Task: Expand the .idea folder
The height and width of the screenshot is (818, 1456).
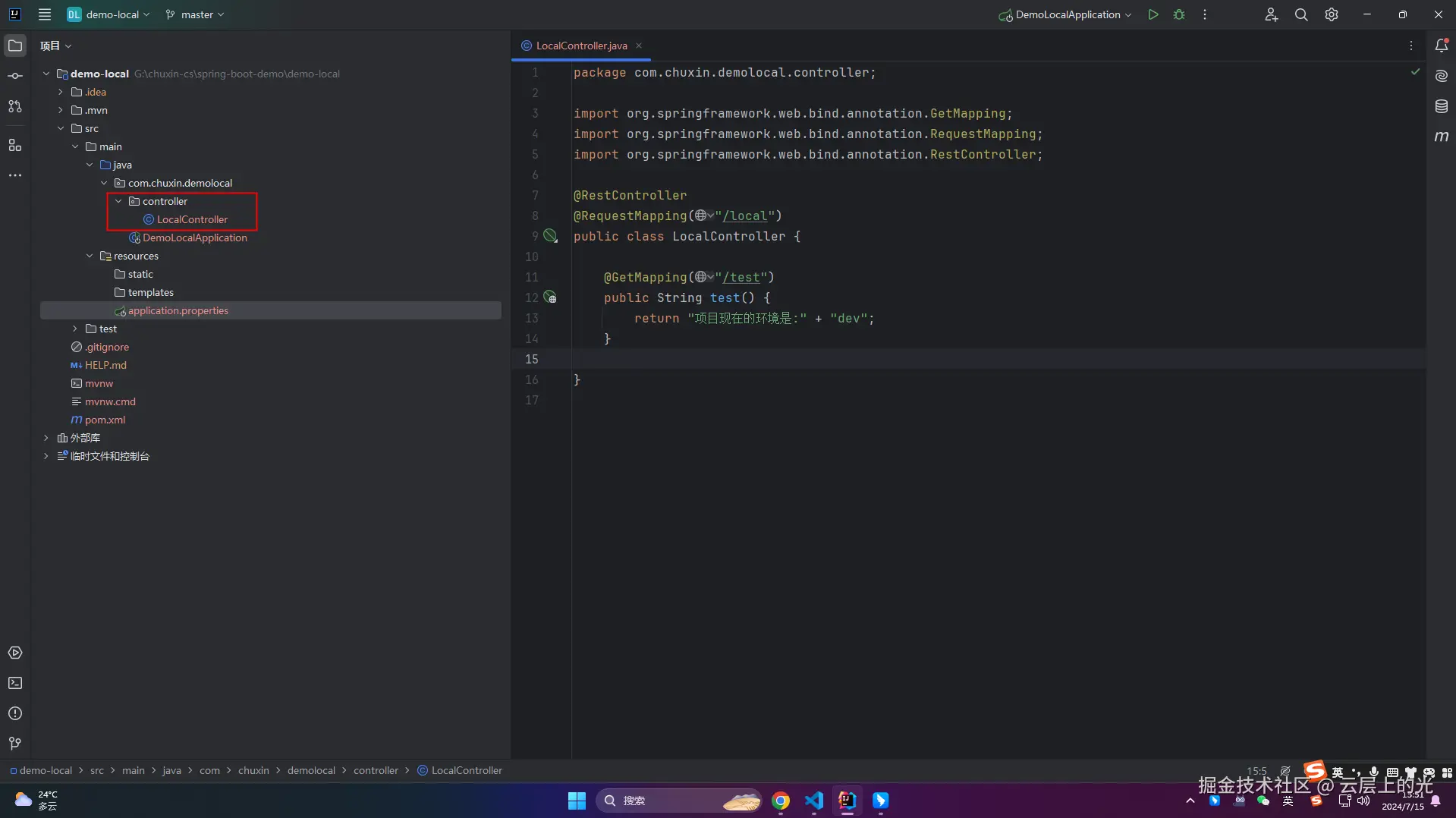Action: click(x=61, y=92)
